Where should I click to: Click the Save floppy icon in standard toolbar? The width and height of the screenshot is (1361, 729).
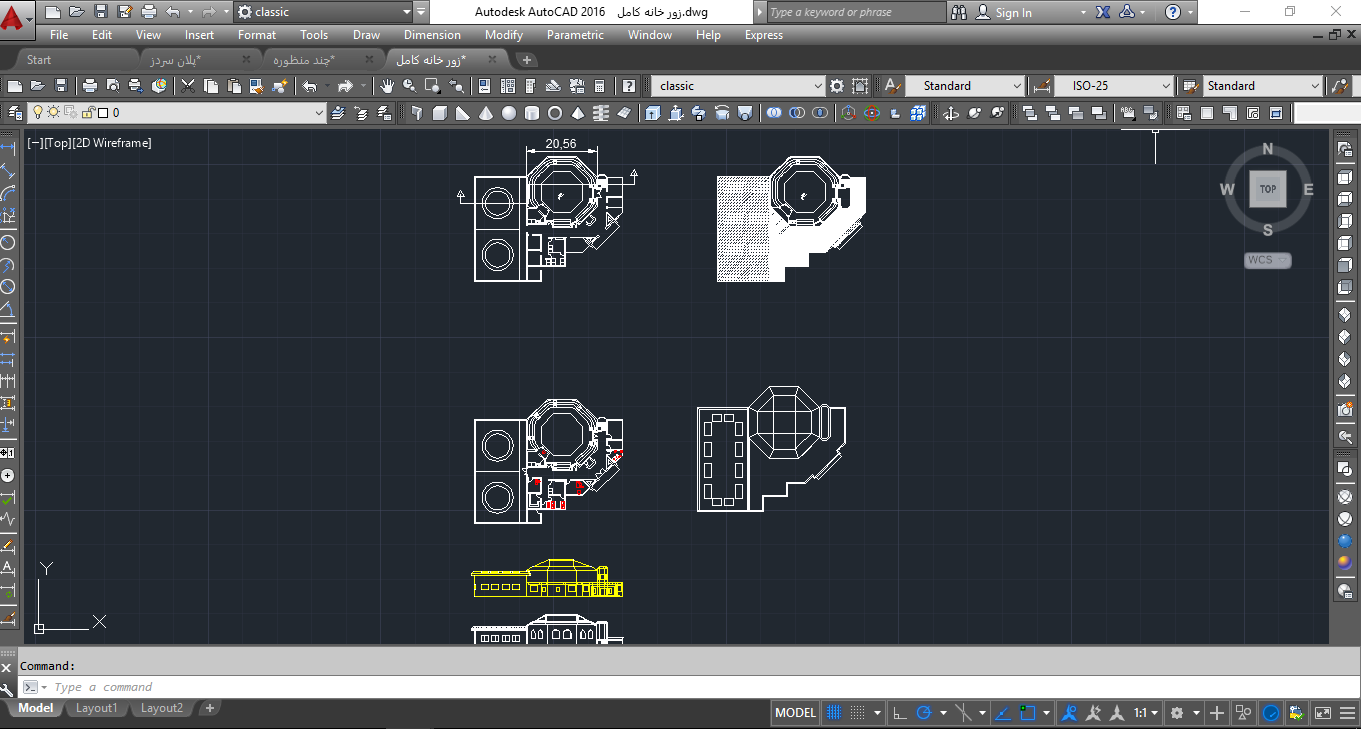pos(61,86)
